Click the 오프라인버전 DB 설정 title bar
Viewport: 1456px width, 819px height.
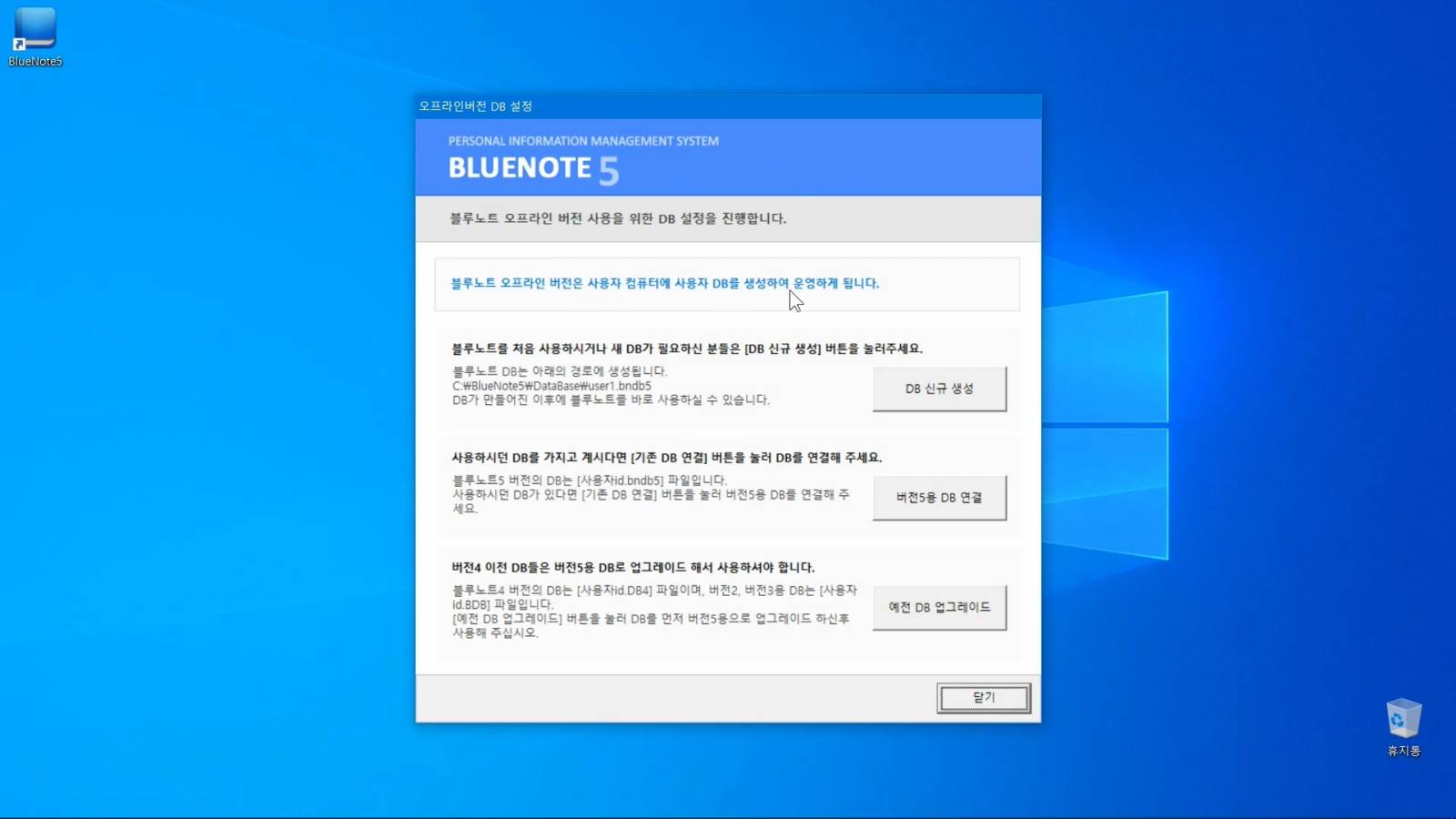pyautogui.click(x=728, y=106)
